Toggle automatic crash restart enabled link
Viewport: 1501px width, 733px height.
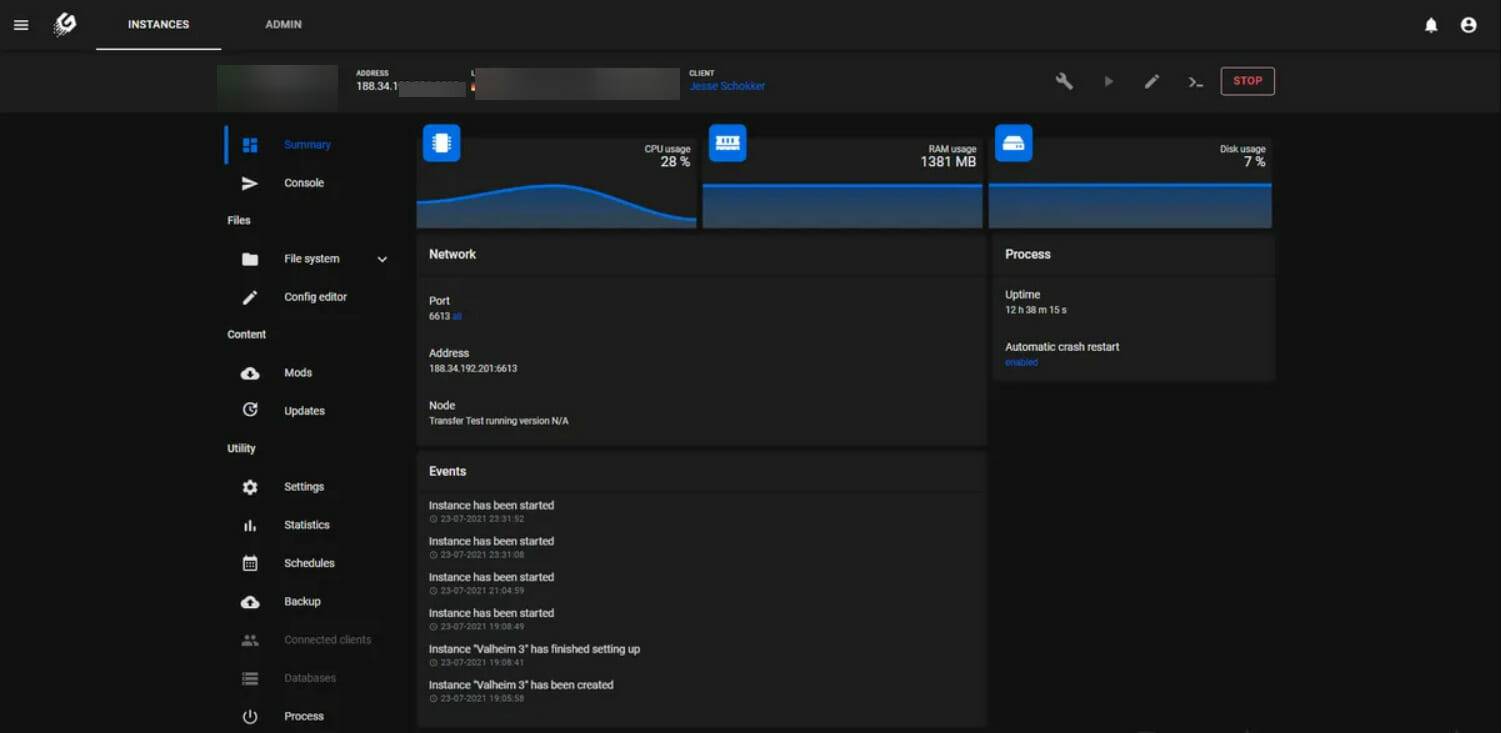[1021, 362]
